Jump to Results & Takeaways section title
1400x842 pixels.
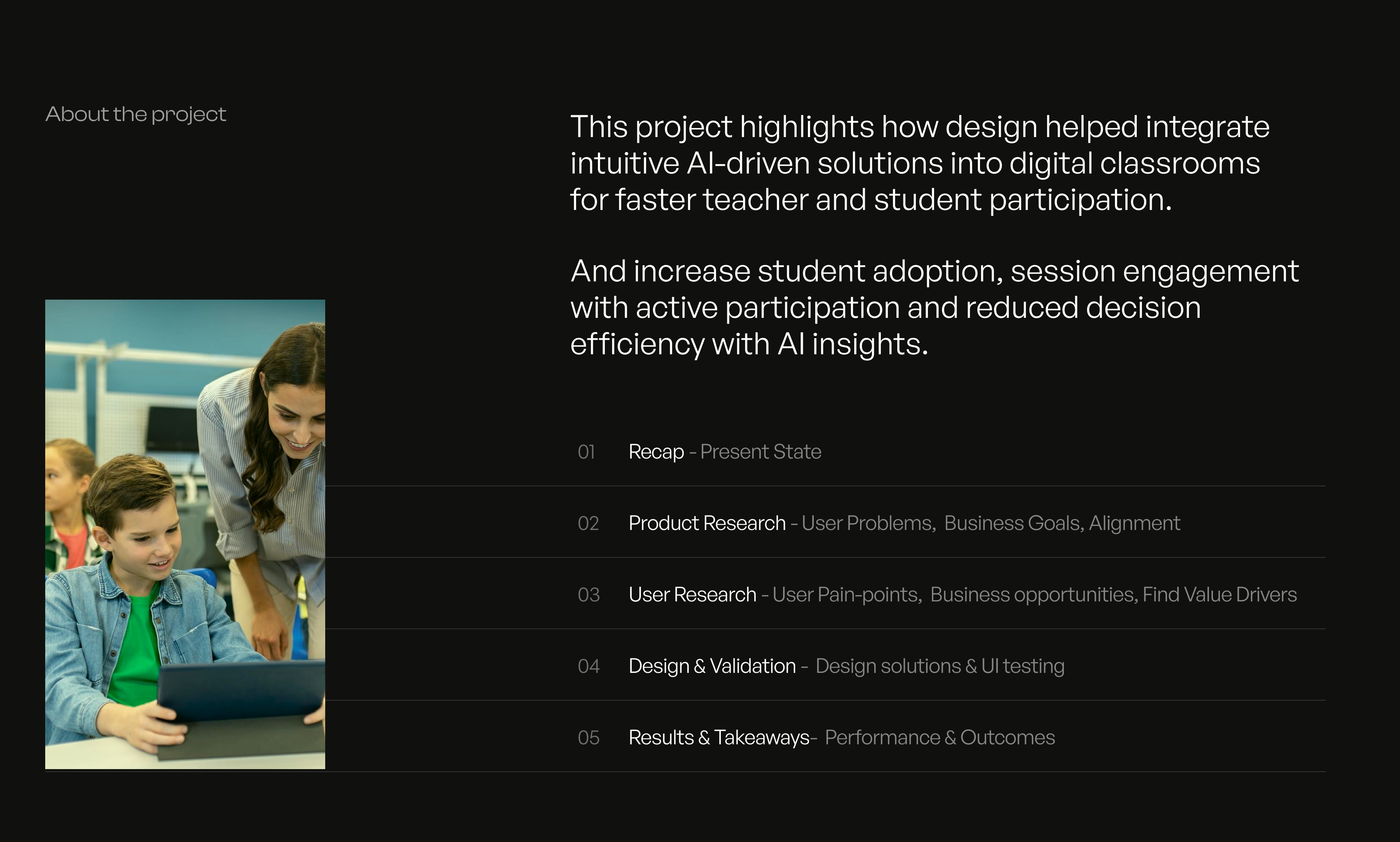click(x=719, y=738)
